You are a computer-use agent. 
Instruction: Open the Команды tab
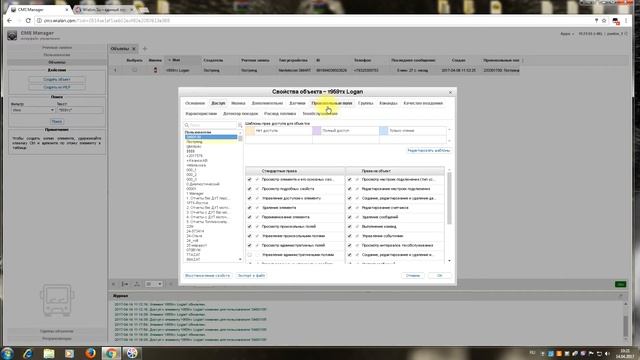tap(388, 103)
